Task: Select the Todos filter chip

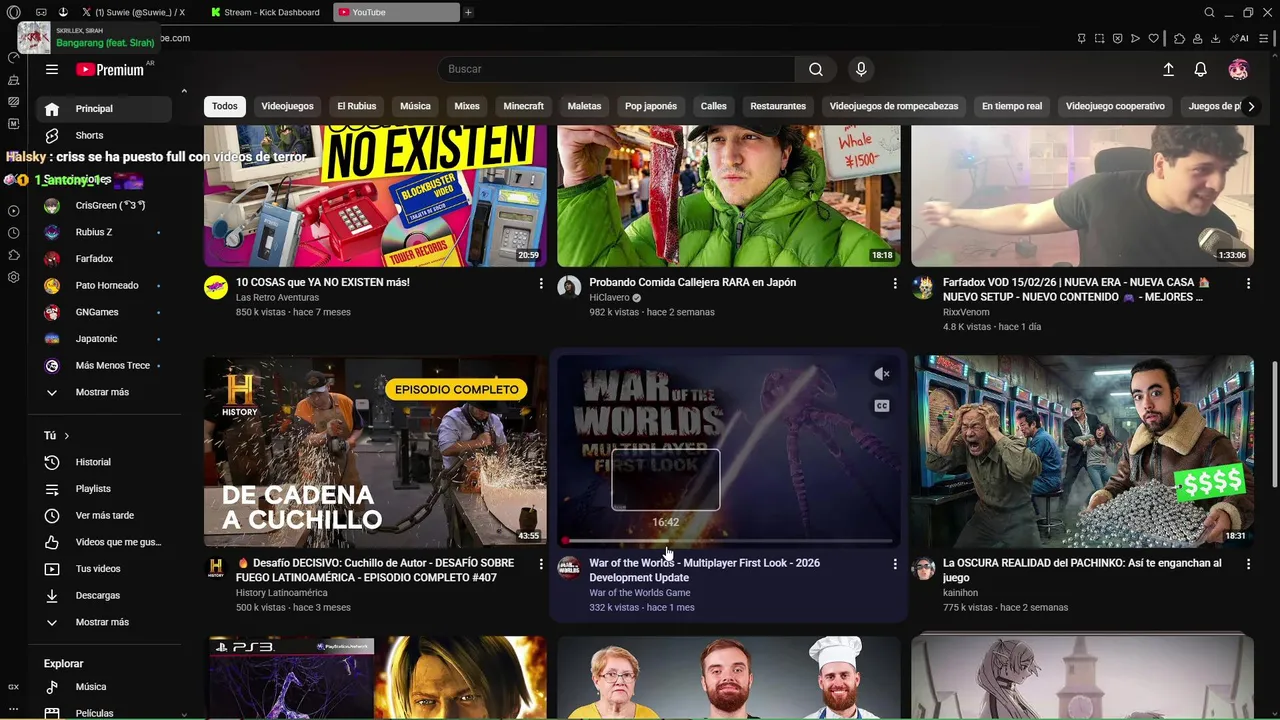Action: click(225, 106)
